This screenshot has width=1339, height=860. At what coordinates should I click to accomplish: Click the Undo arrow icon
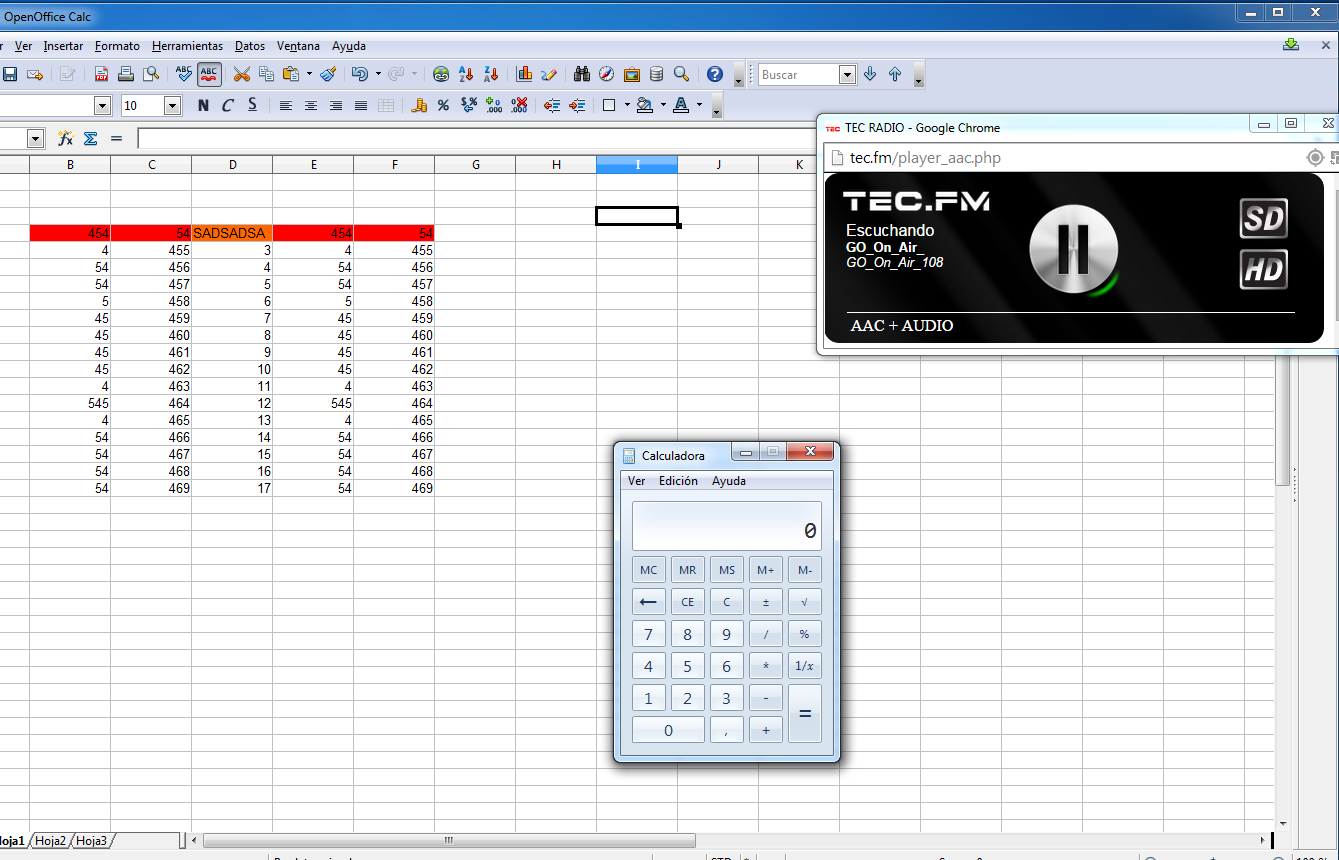(360, 74)
